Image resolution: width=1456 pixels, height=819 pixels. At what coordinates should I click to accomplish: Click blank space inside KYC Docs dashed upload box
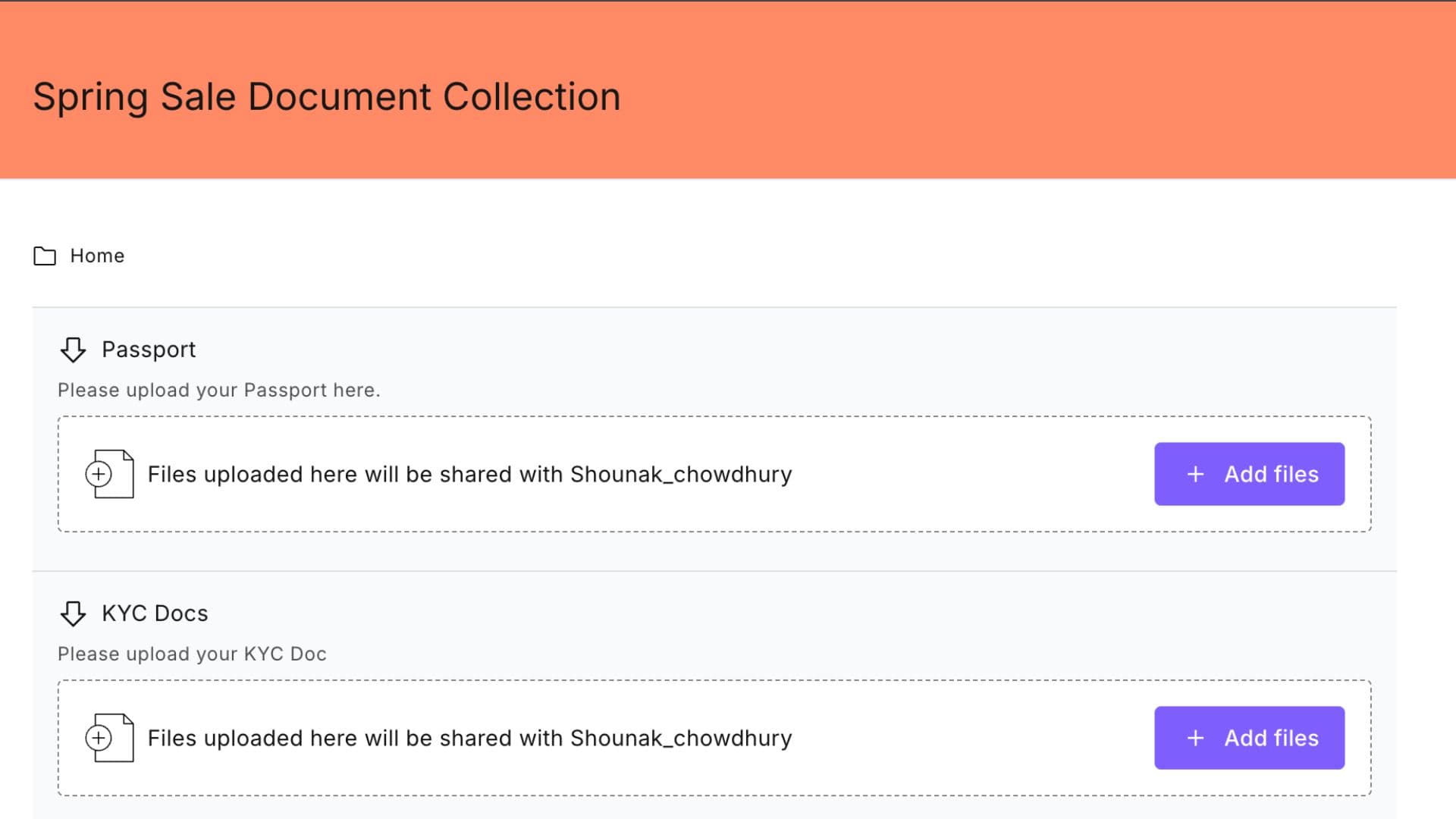(971, 739)
